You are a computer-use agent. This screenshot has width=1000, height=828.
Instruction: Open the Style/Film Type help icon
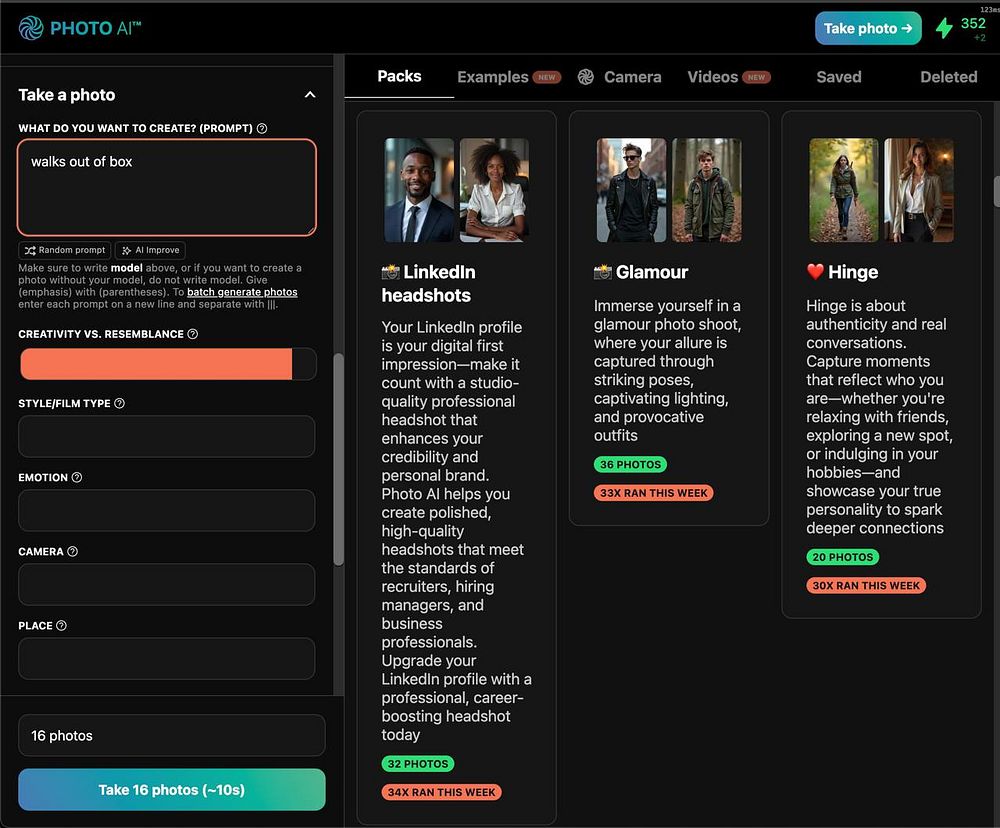[x=119, y=403]
